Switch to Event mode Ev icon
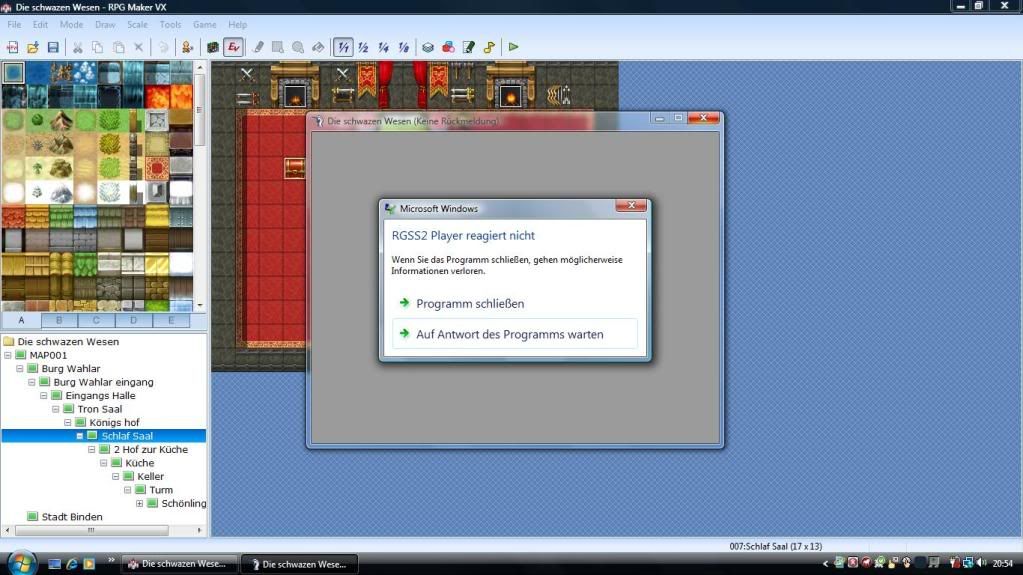Viewport: 1023px width, 575px height. pyautogui.click(x=233, y=47)
